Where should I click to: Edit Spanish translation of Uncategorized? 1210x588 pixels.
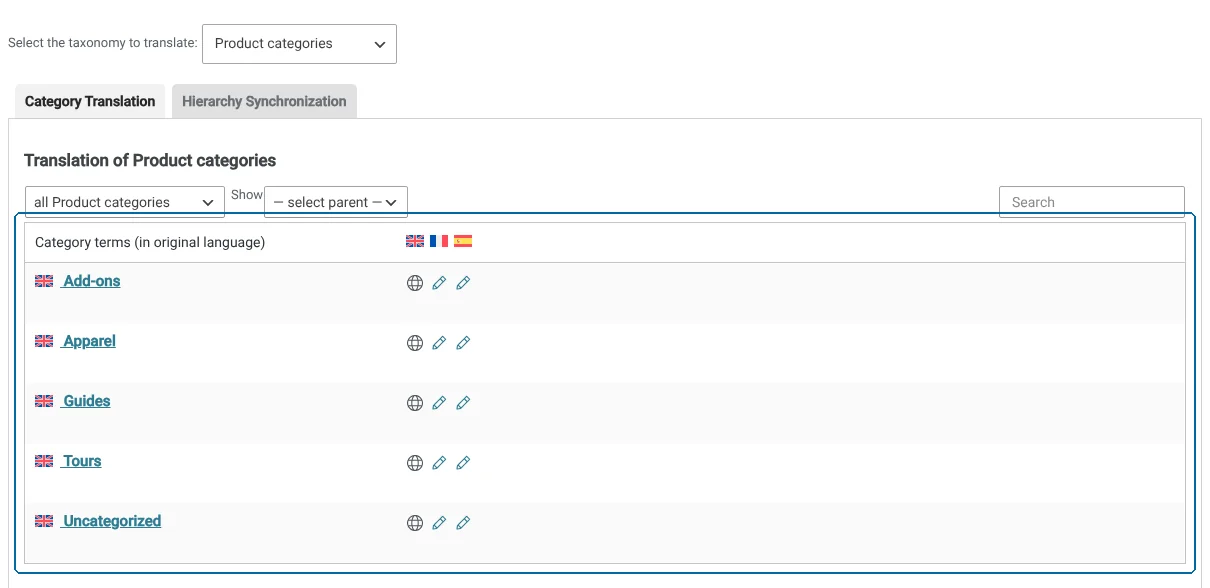(463, 523)
